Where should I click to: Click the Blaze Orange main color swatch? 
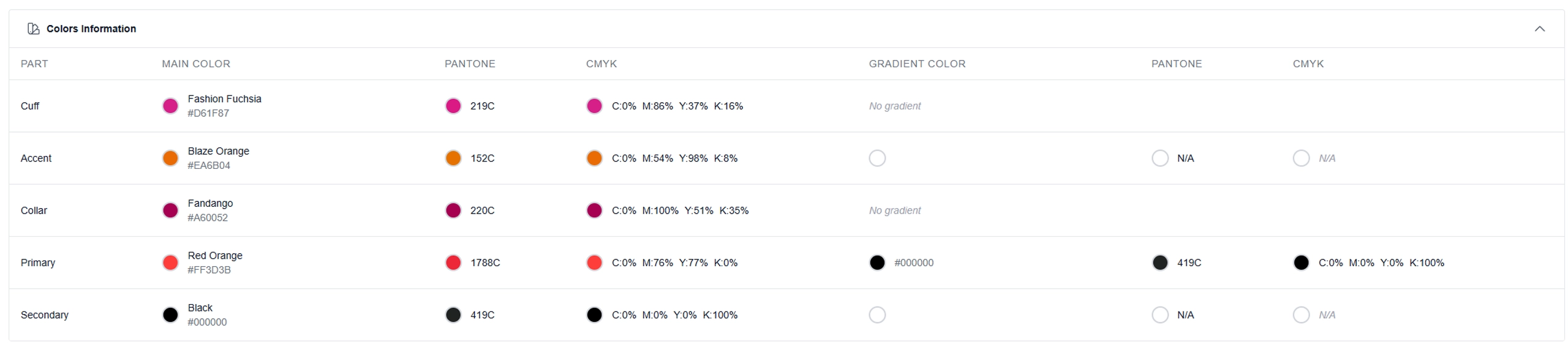170,158
